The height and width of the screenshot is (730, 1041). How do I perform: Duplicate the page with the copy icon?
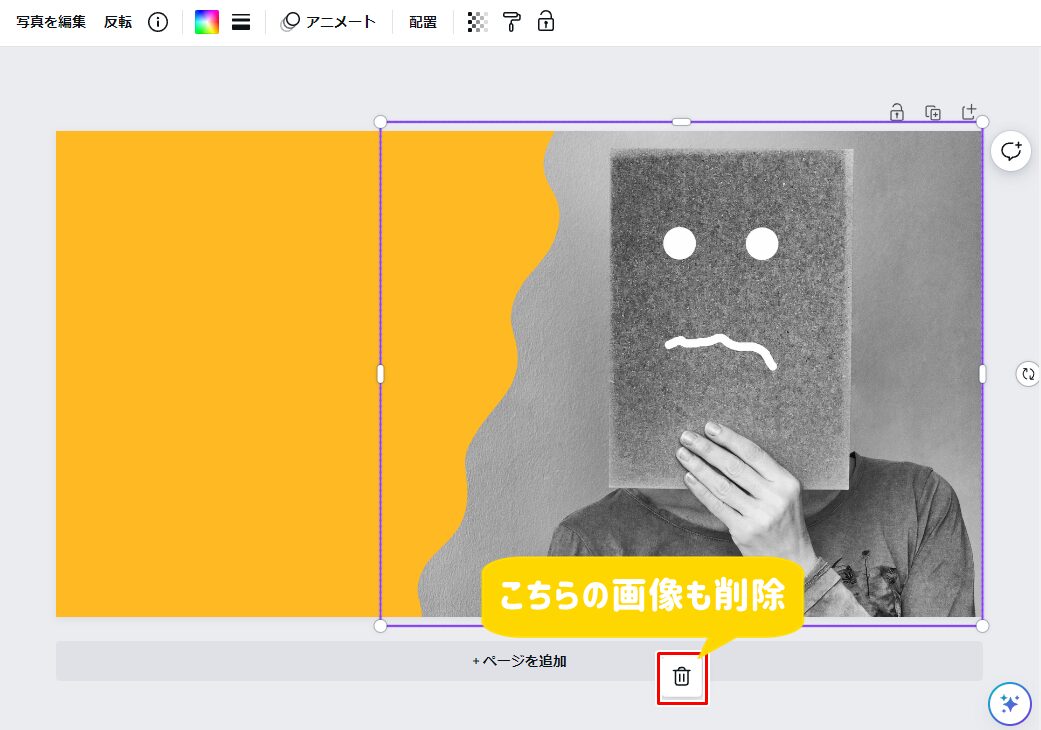[x=933, y=112]
